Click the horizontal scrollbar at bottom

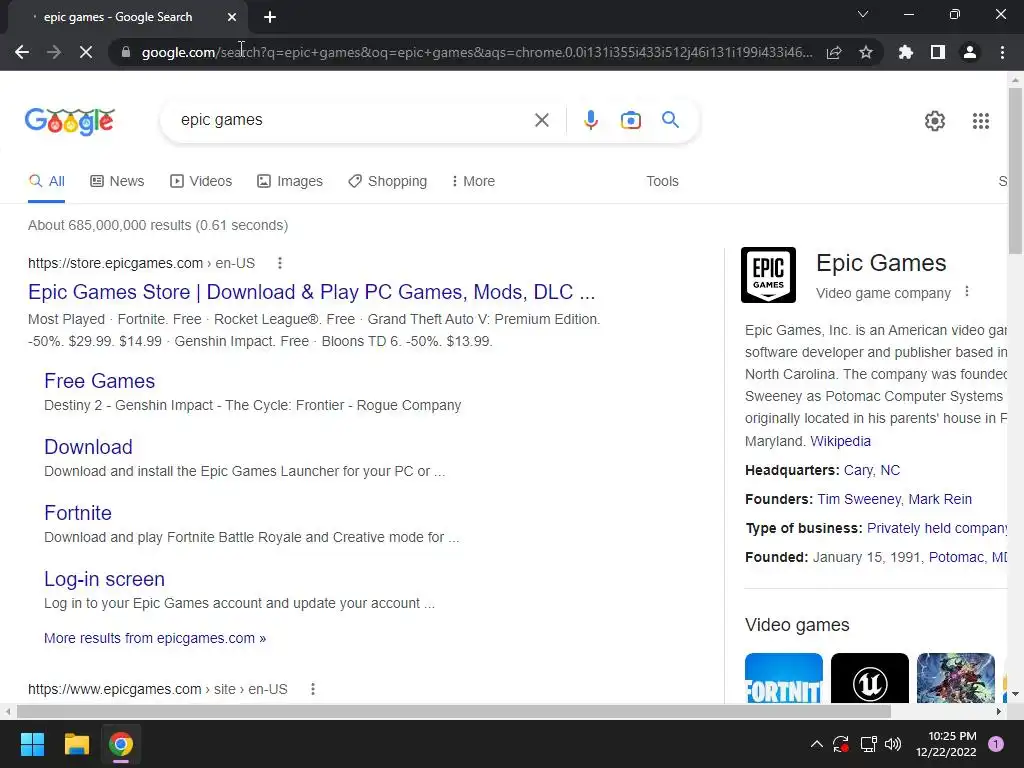454,711
